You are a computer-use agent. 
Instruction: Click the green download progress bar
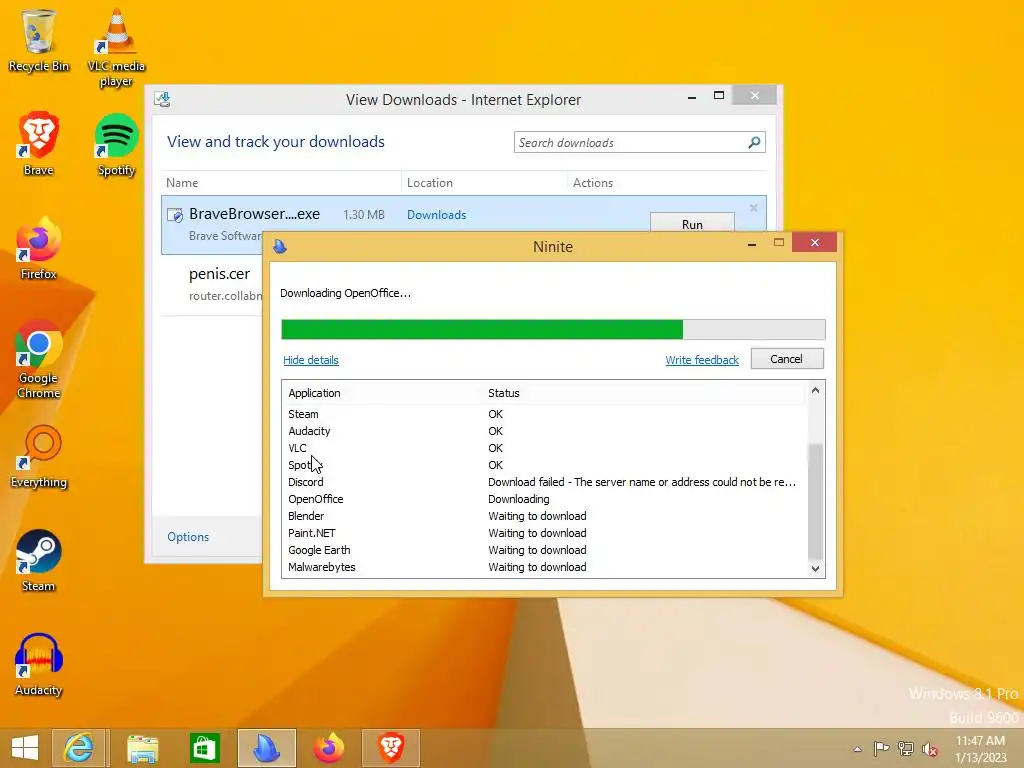coord(482,329)
